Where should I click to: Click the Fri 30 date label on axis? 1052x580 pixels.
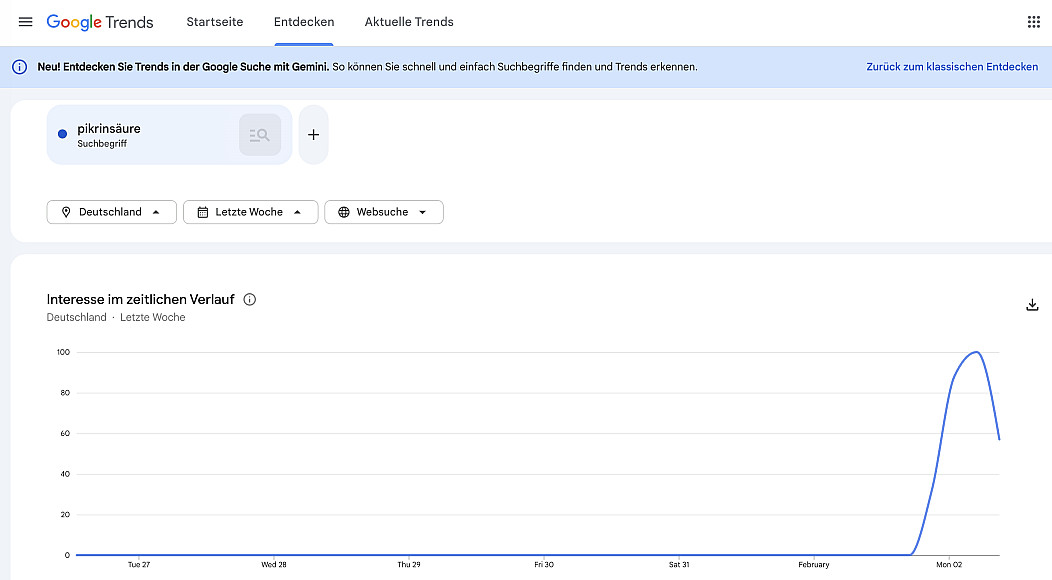(543, 565)
